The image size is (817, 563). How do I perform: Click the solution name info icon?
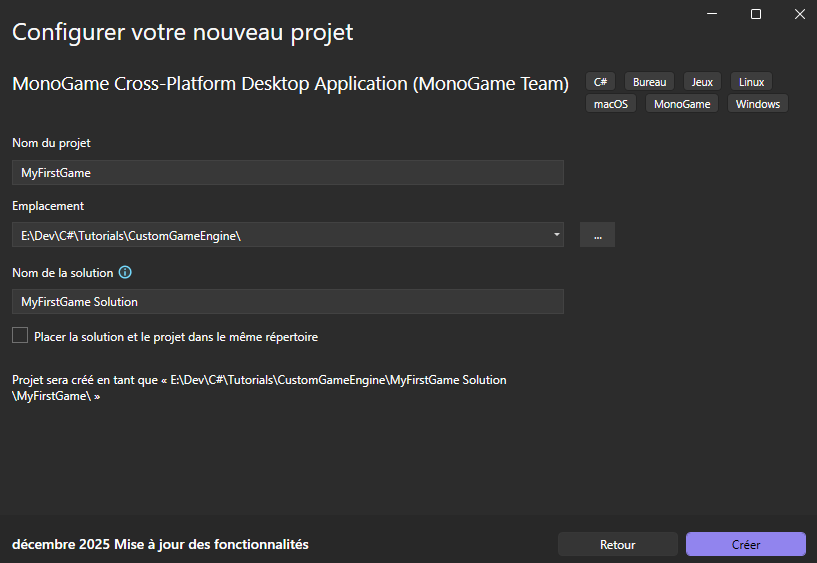[x=125, y=272]
